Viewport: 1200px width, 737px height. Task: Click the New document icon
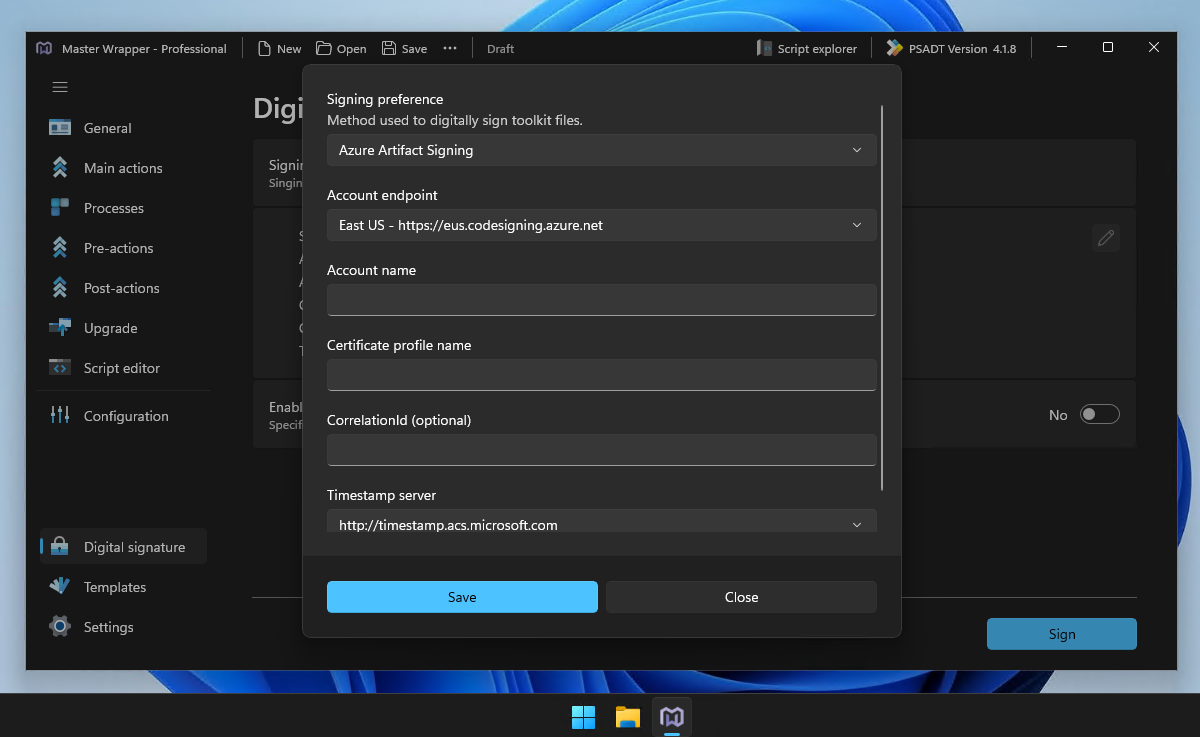point(264,49)
